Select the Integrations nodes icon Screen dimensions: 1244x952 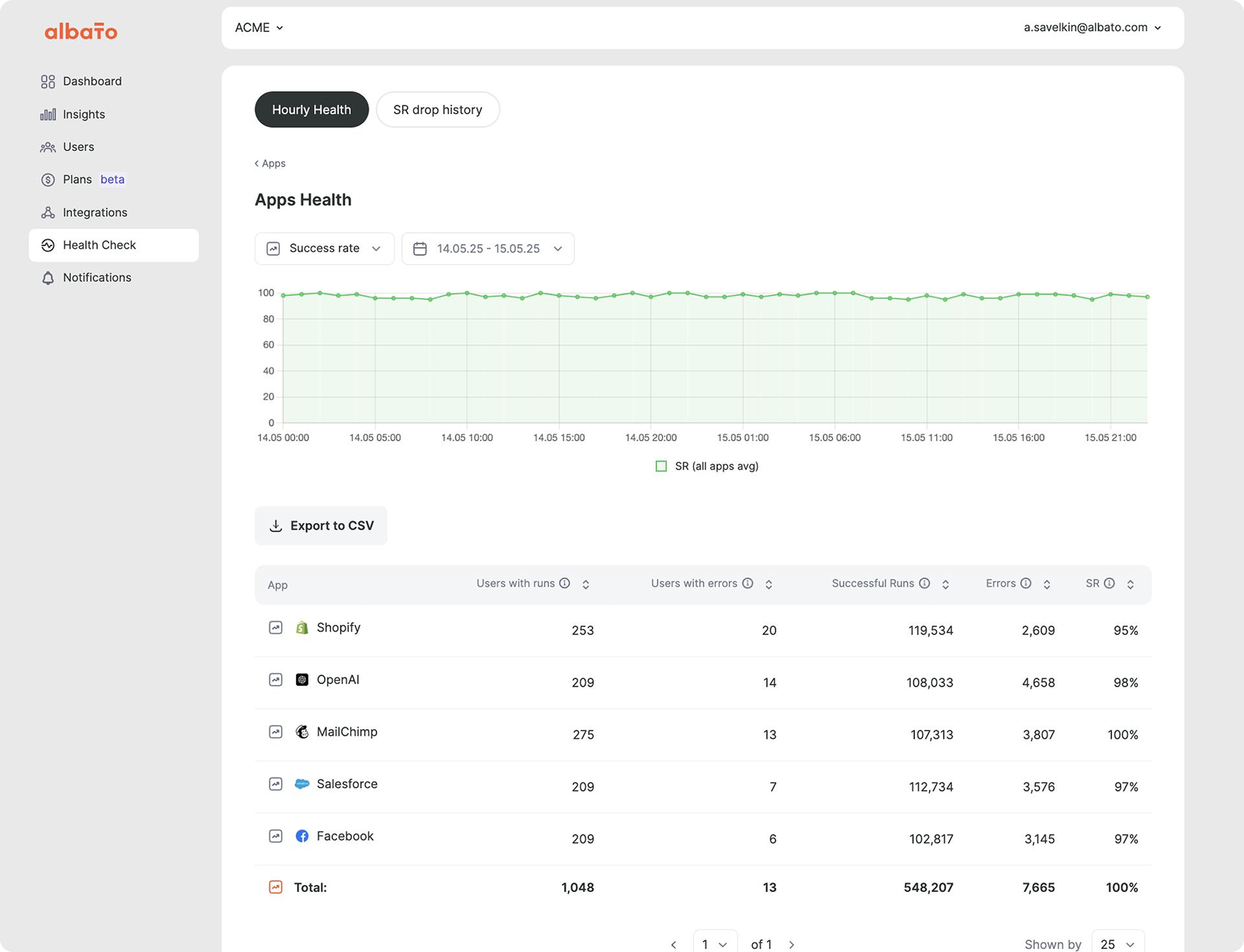tap(48, 212)
